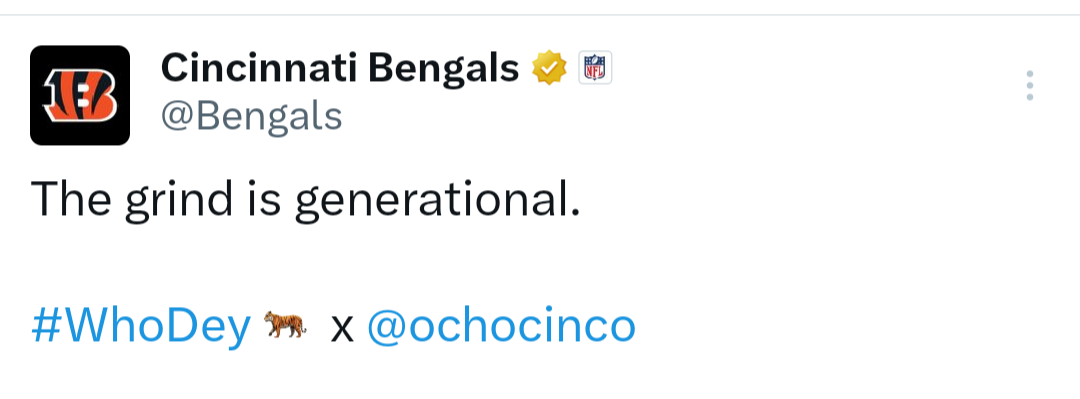Tap the word 'generational' in the tweet

[x=437, y=201]
